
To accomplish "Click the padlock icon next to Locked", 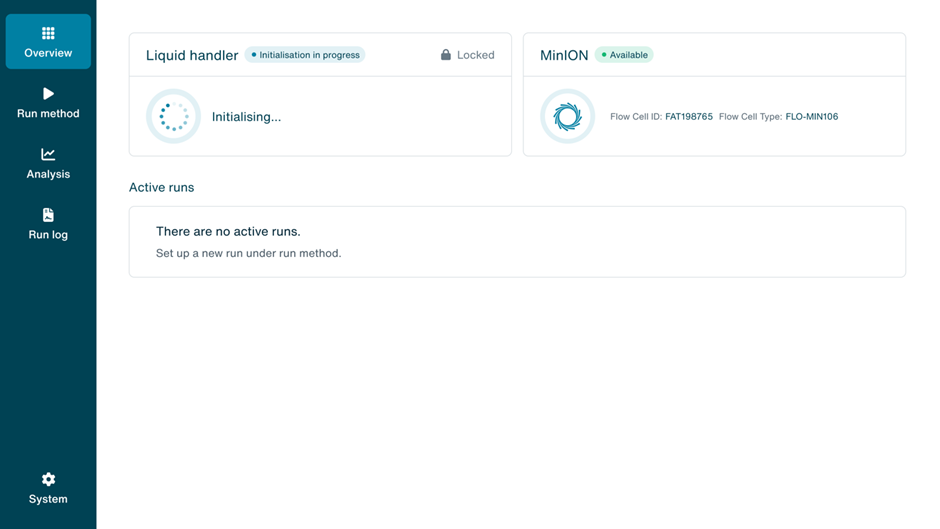I will [x=445, y=55].
